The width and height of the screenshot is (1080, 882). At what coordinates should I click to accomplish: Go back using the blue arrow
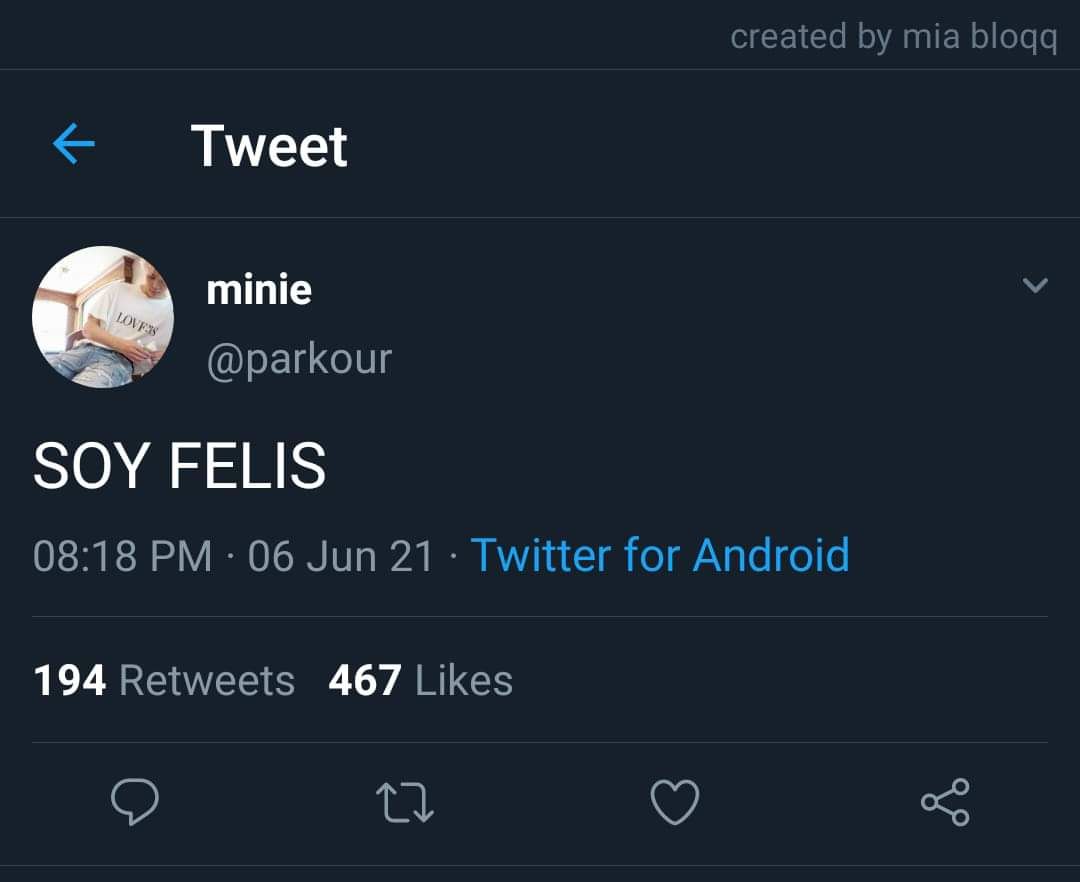click(x=74, y=144)
